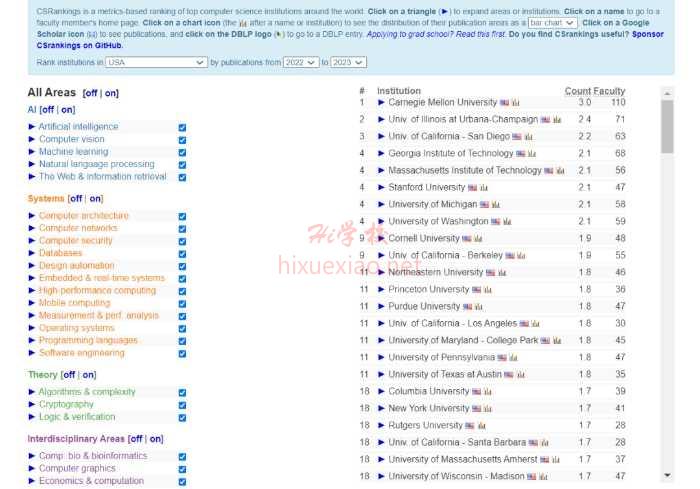Click the Programming languages area link
700x489 pixels.
point(88,340)
